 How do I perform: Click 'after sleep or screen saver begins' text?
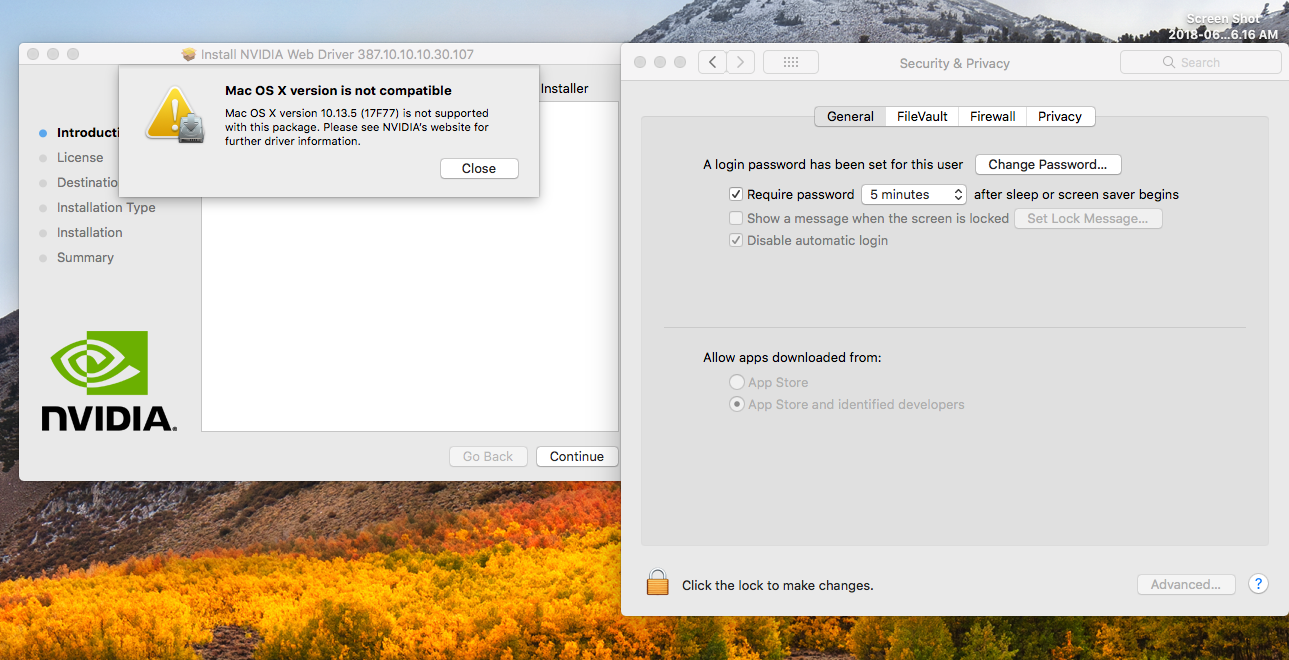coord(1076,194)
